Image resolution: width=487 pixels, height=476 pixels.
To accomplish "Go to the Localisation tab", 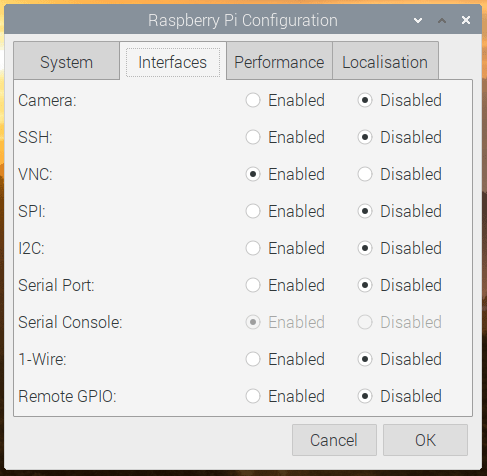I will click(385, 62).
